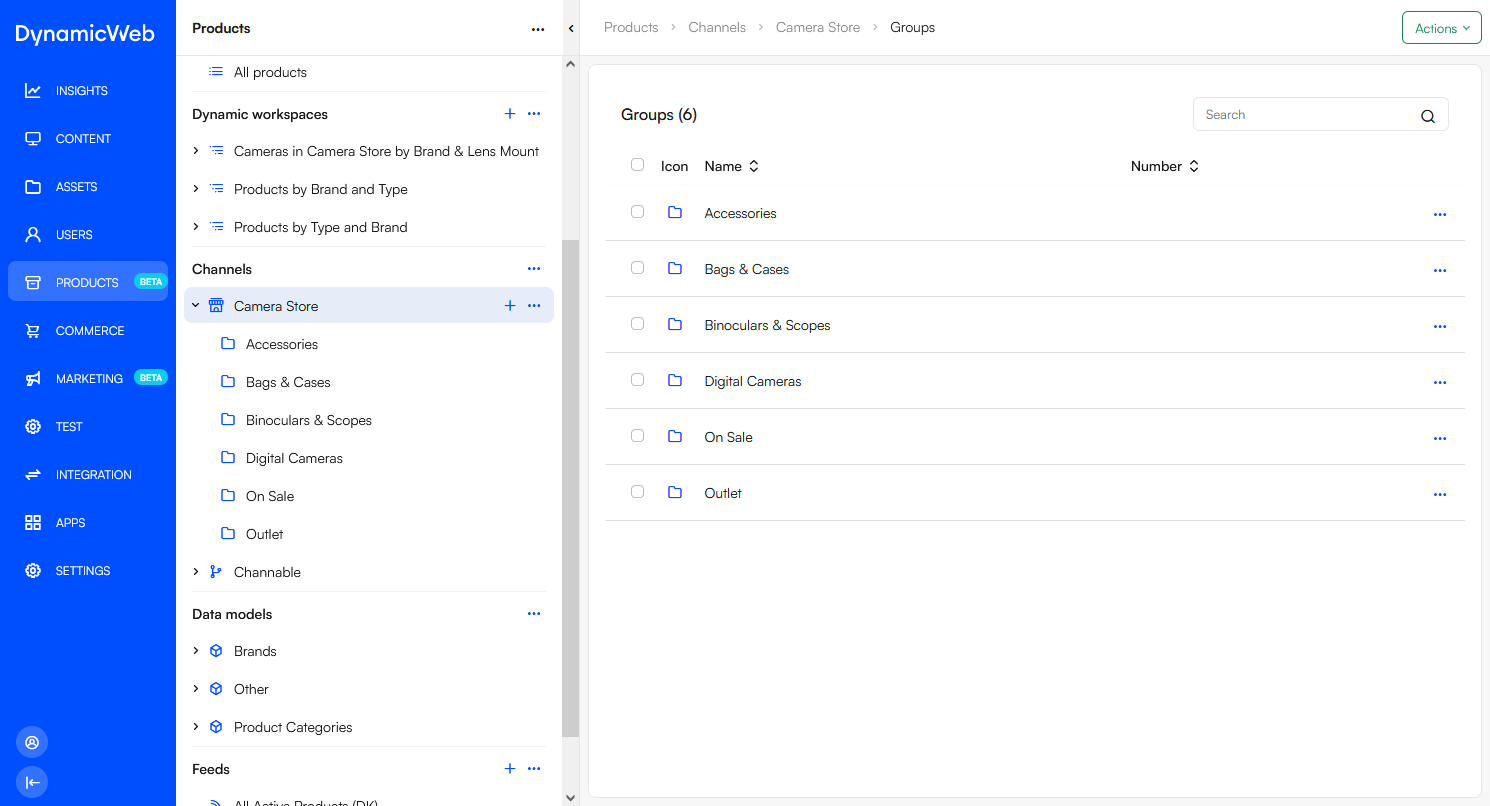
Task: Select the Products menu item in sidebar
Action: 88,282
